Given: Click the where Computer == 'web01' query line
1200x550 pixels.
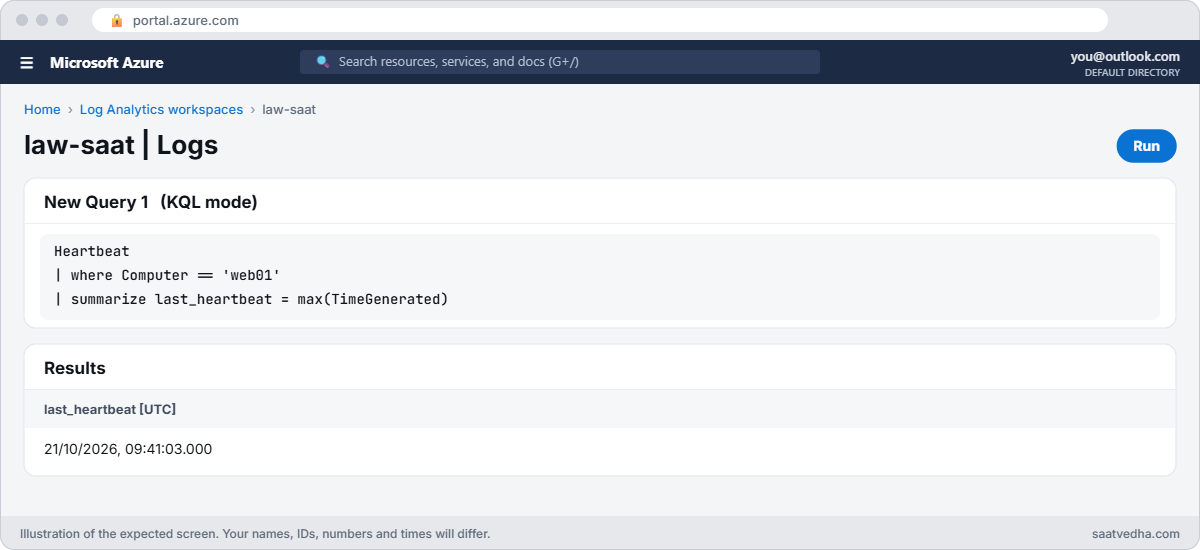Looking at the screenshot, I should pos(167,275).
